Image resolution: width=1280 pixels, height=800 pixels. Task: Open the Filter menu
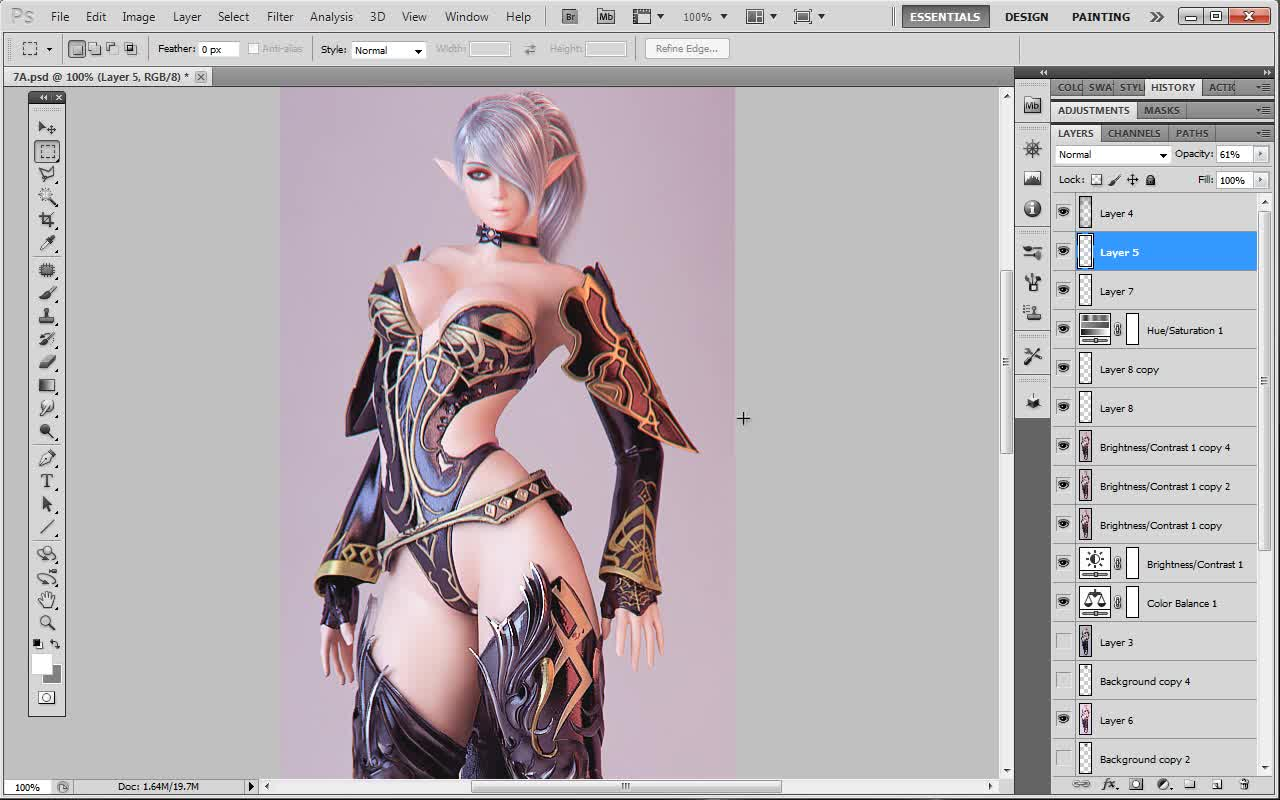click(x=280, y=17)
